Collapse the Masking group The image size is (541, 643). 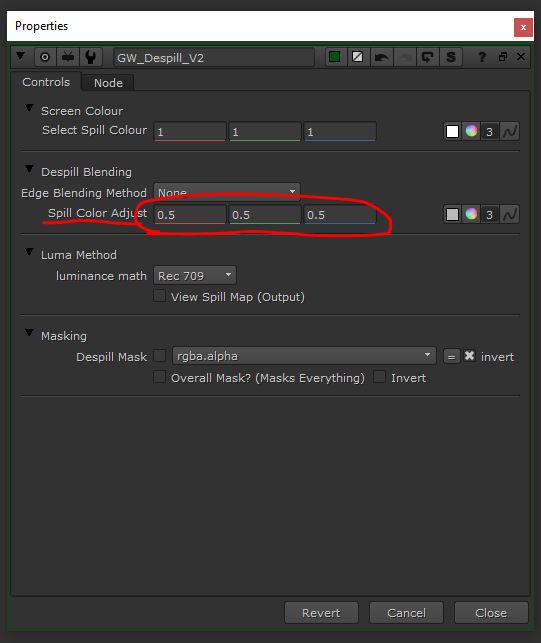point(29,333)
